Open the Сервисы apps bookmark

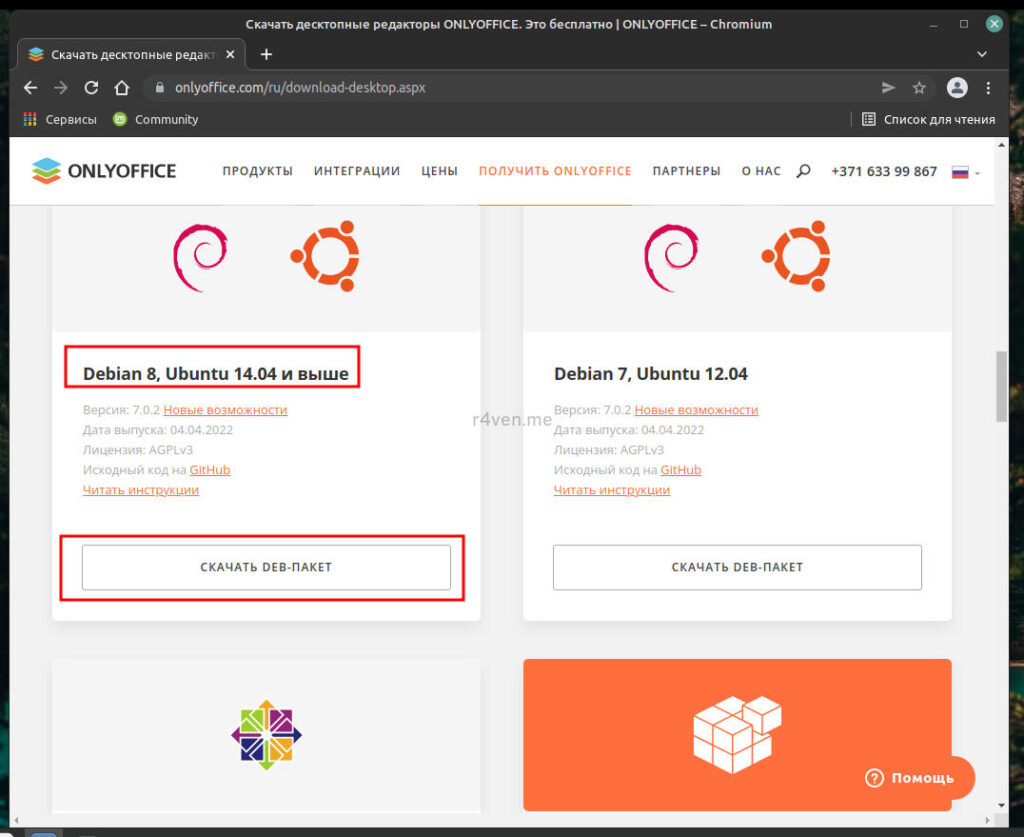tap(60, 119)
